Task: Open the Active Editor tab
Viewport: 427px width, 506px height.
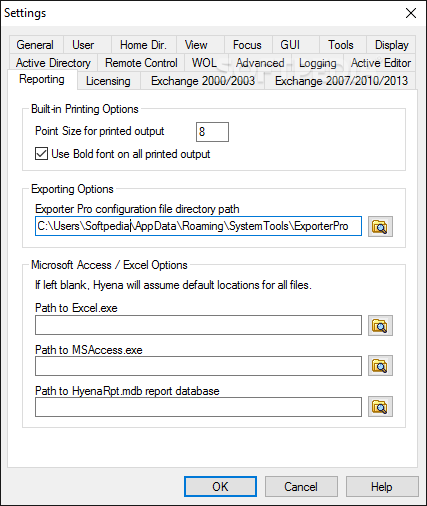Action: click(380, 63)
